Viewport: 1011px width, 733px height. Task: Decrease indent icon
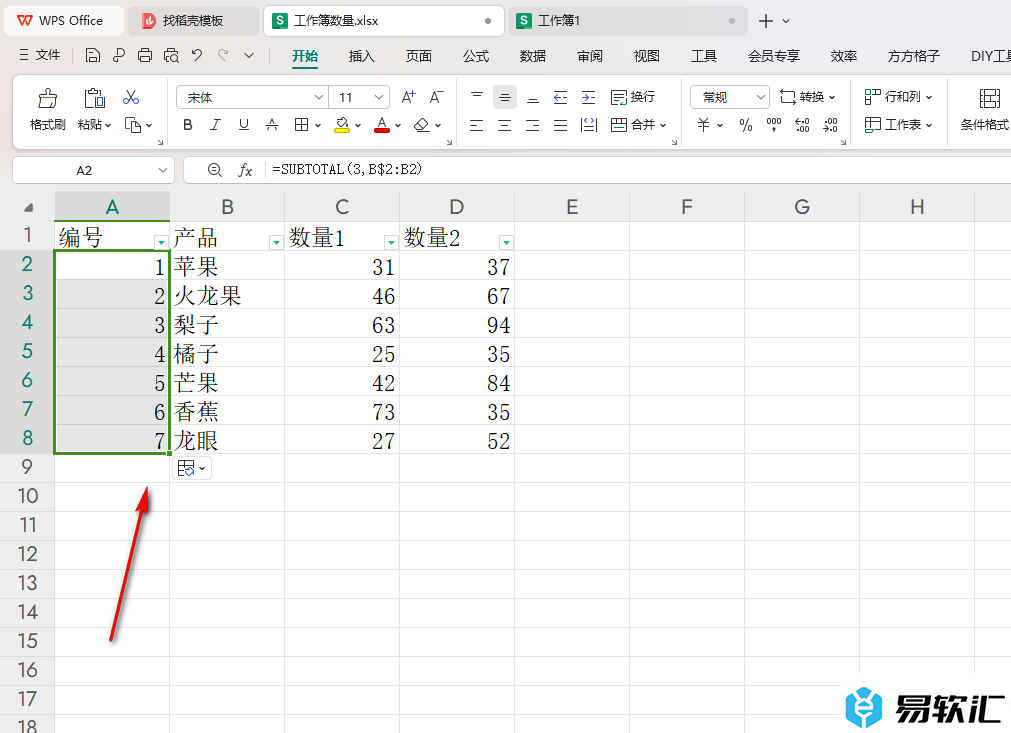coord(560,97)
